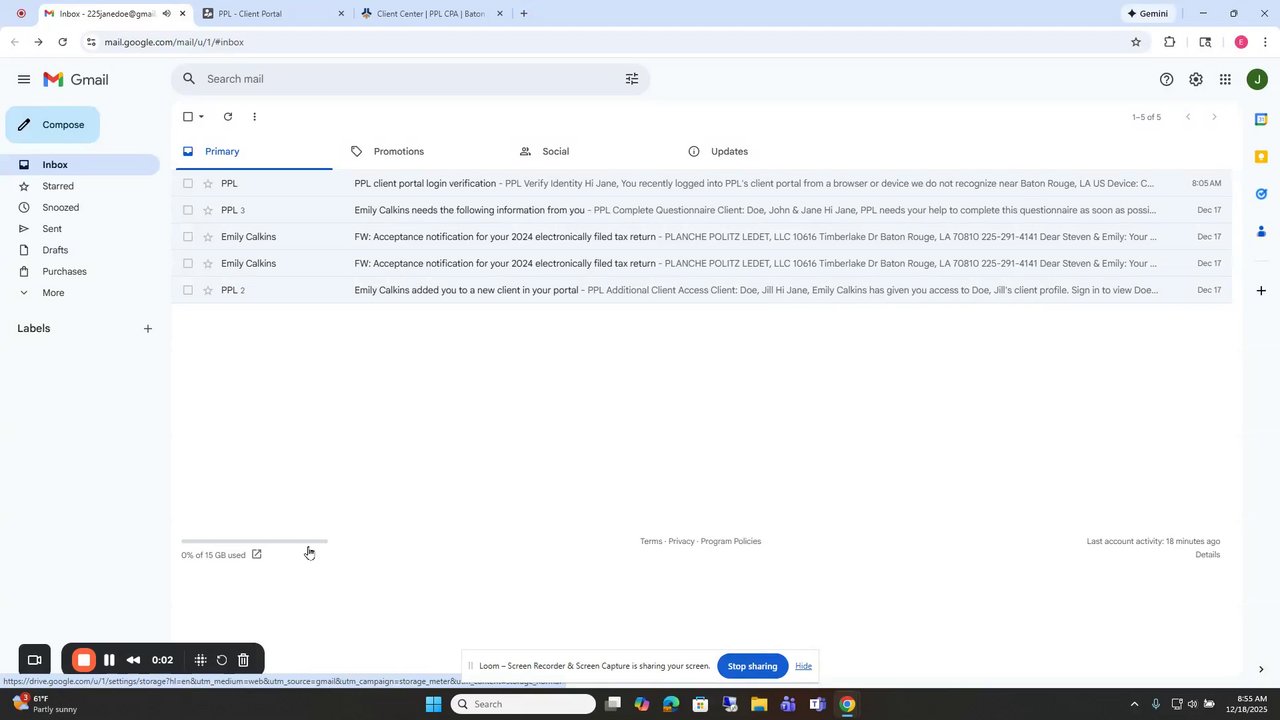1280x720 pixels.
Task: Select checkbox for PPL 2 new client email
Action: coord(188,290)
